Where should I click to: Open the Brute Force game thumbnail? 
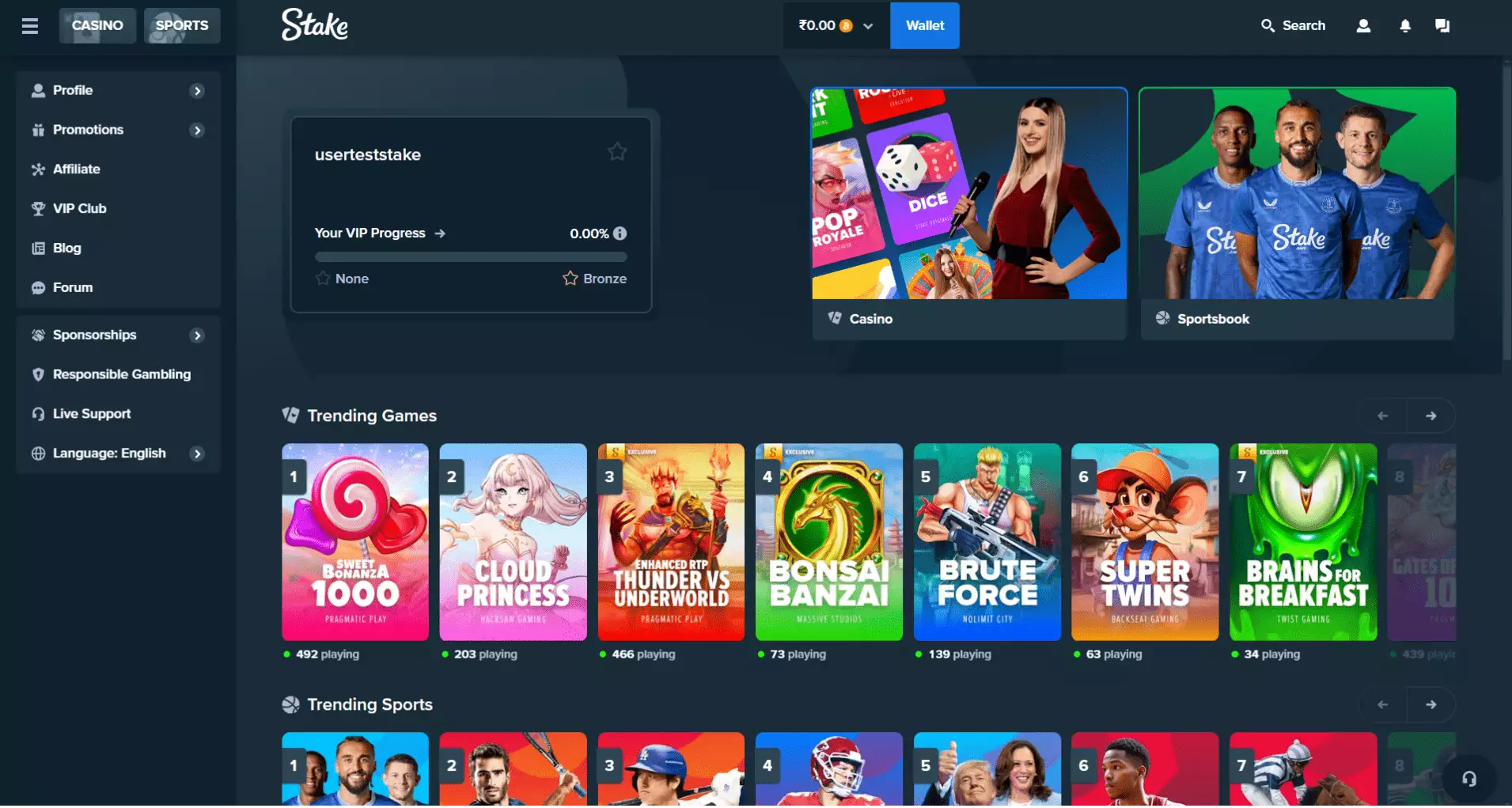(987, 542)
